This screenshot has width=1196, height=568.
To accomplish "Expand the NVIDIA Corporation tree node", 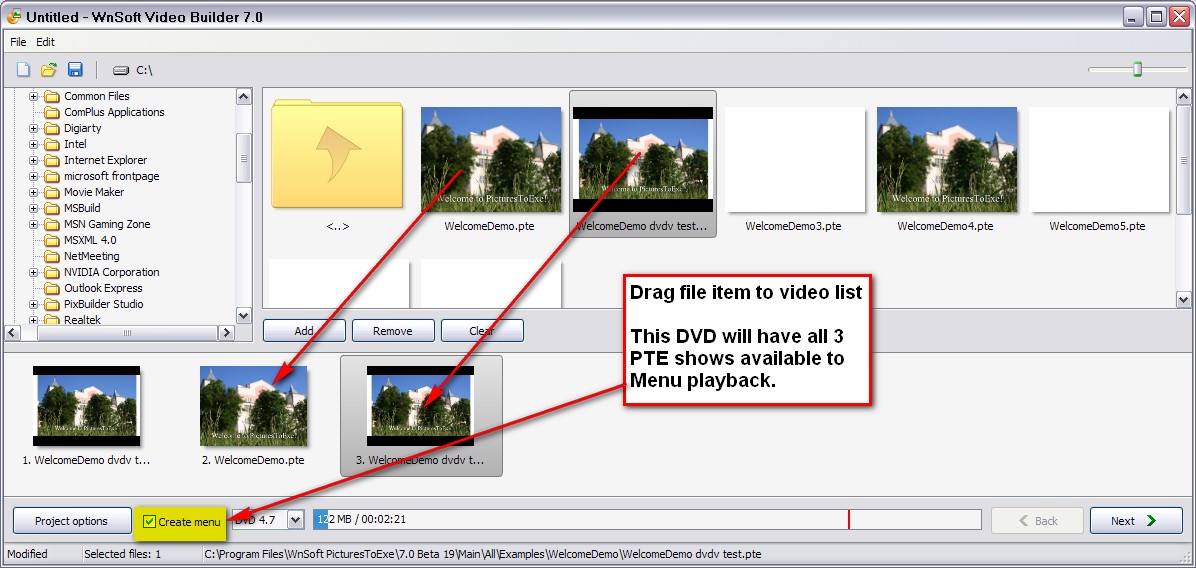I will click(x=33, y=272).
